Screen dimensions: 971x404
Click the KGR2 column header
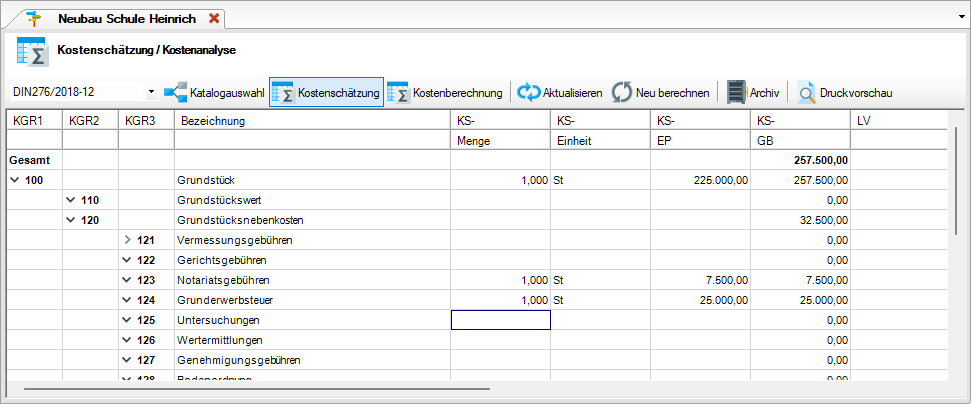[x=90, y=121]
